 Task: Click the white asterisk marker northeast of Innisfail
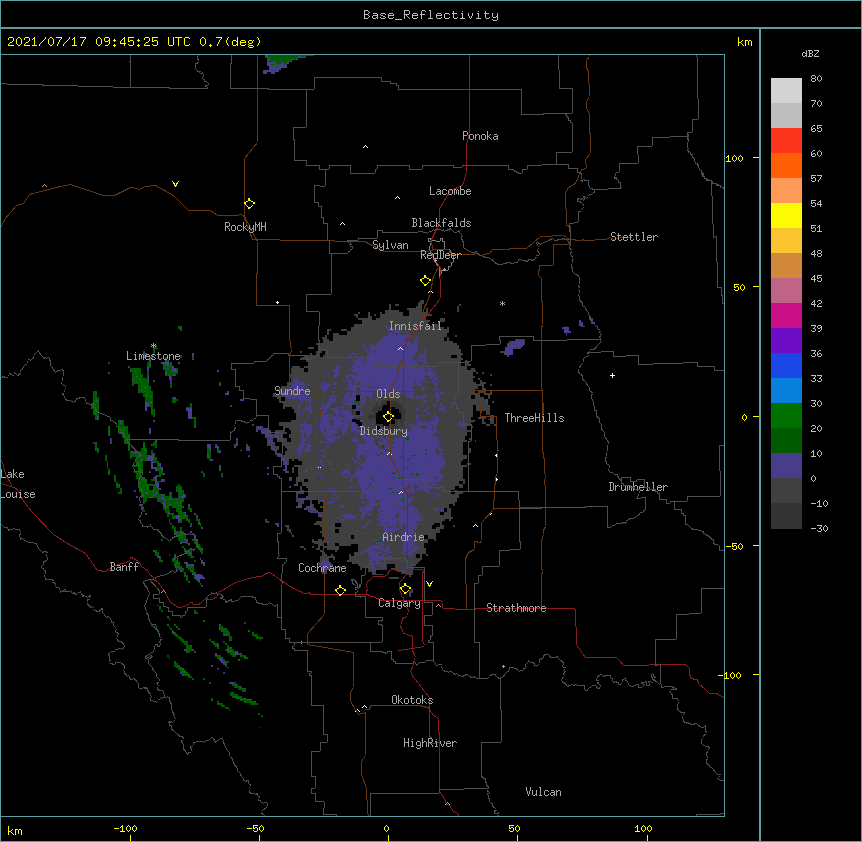502,303
